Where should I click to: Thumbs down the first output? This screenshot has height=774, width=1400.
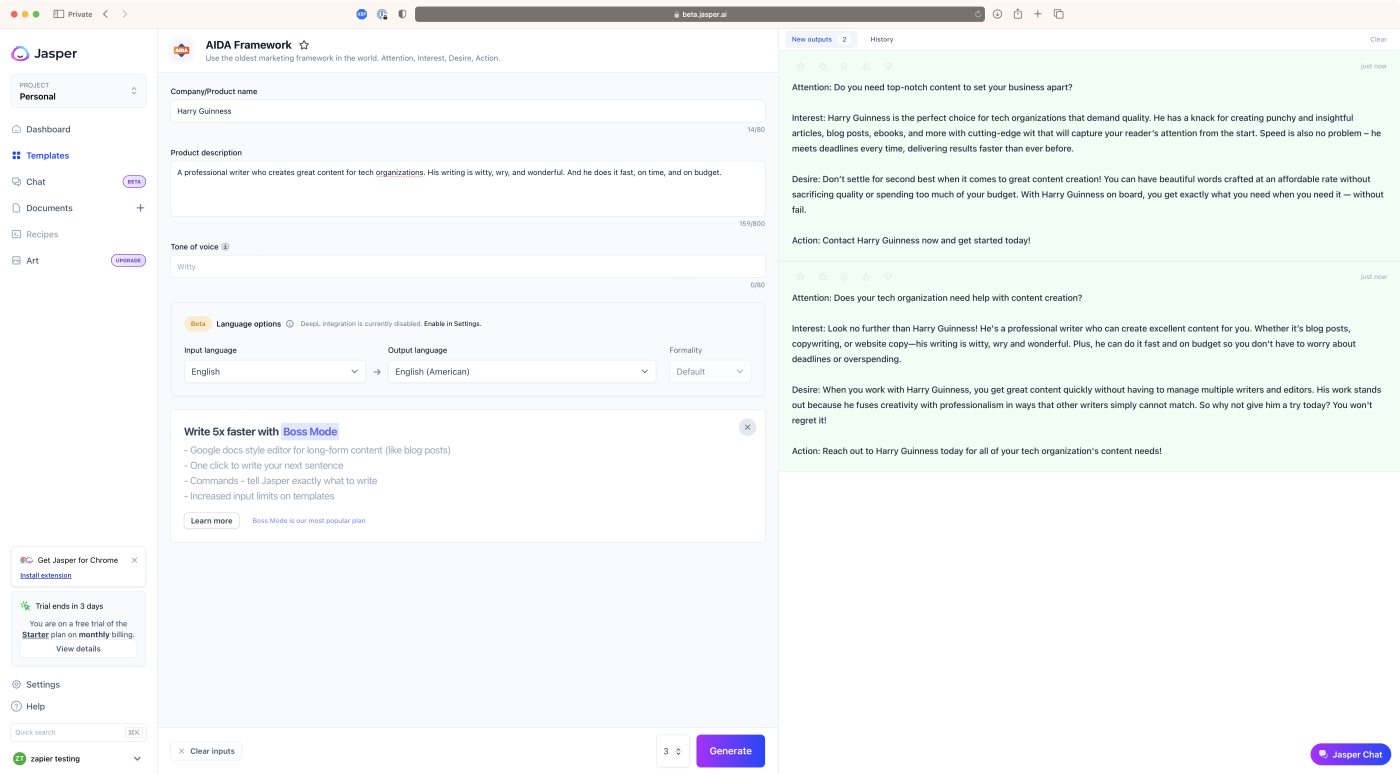point(888,66)
